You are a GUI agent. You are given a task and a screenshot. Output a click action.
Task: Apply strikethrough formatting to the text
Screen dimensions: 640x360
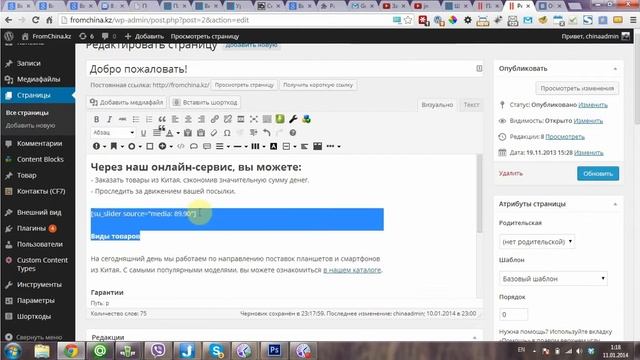click(122, 119)
